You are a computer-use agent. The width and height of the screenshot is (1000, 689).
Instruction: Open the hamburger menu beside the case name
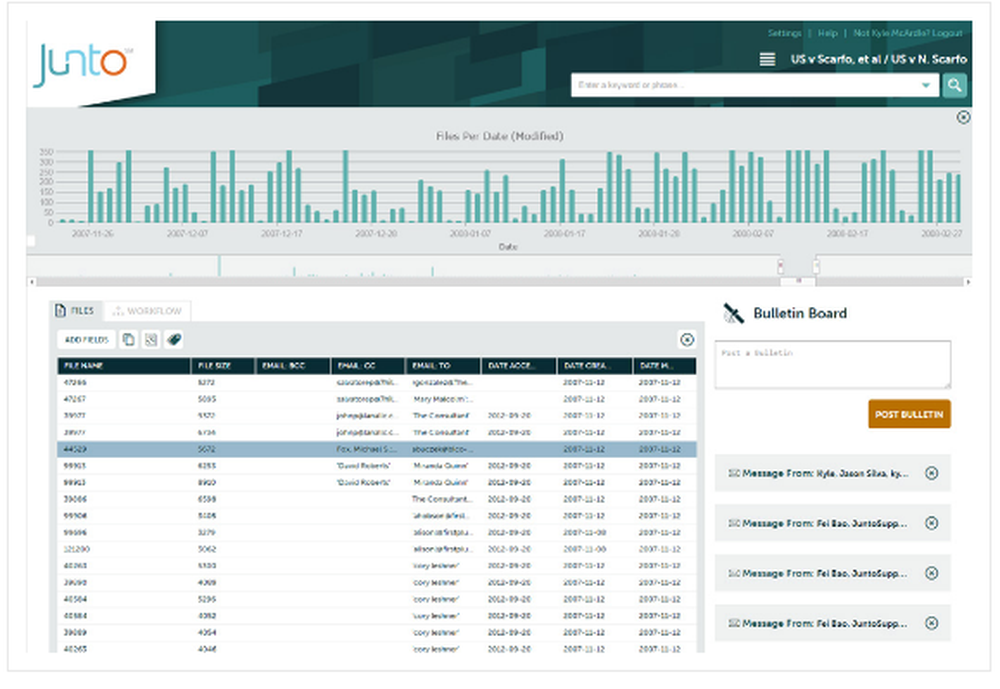point(767,59)
